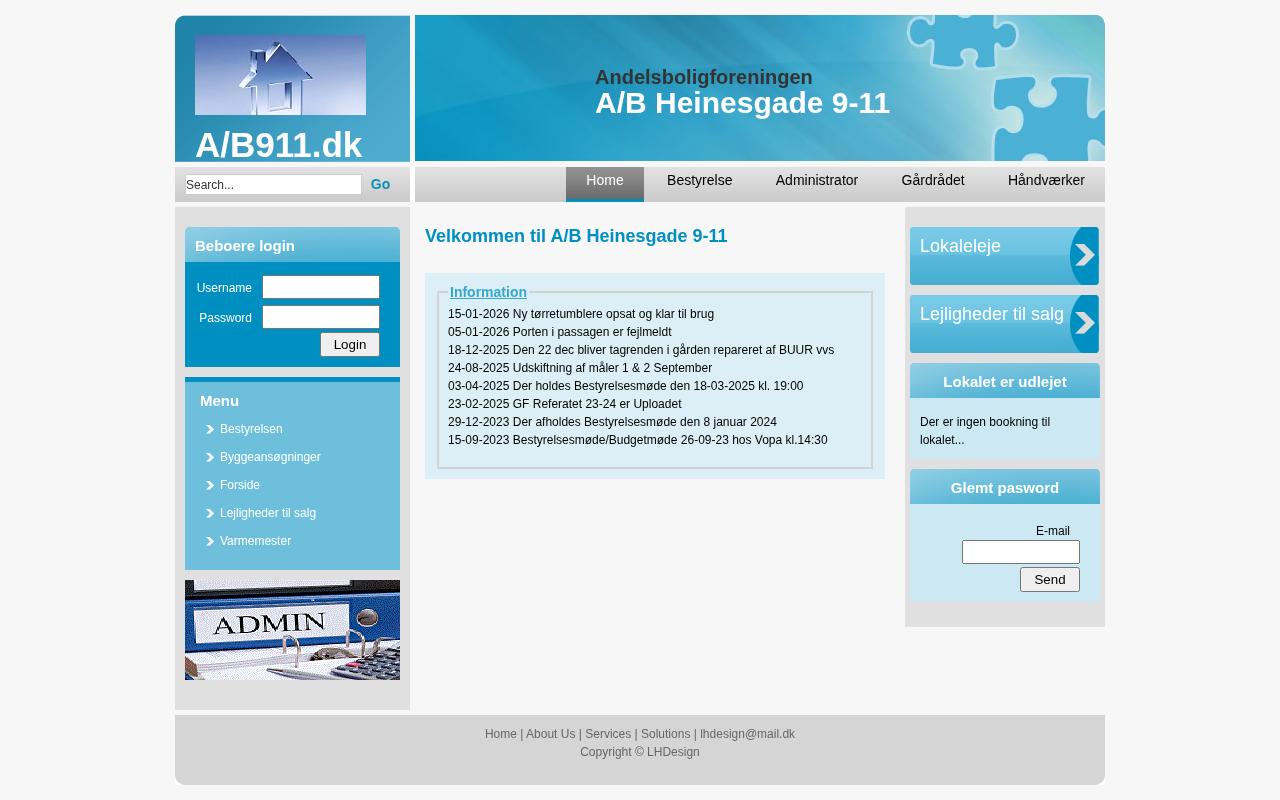Open Varmemester in the side menu

255,541
